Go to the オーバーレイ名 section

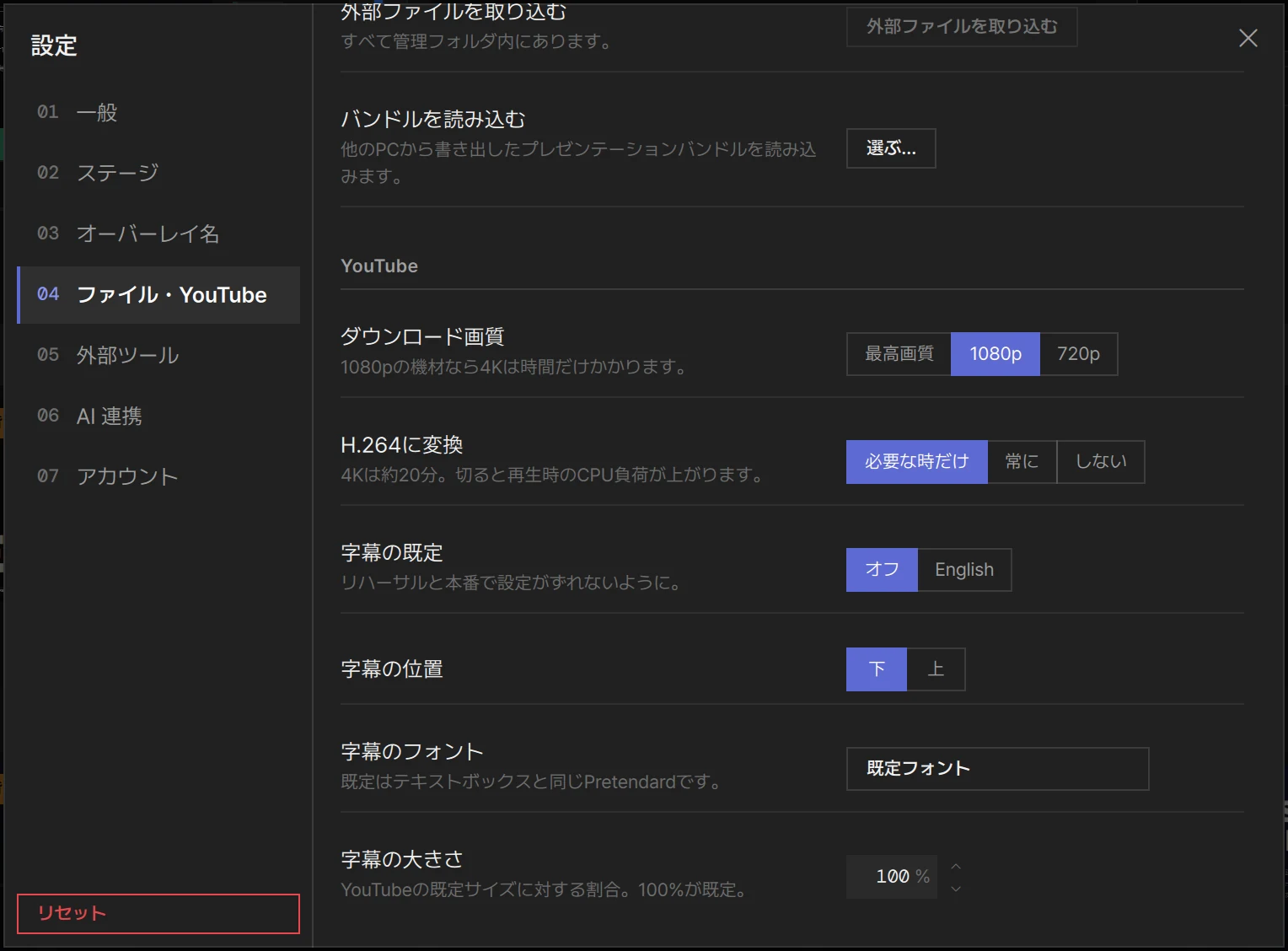158,234
